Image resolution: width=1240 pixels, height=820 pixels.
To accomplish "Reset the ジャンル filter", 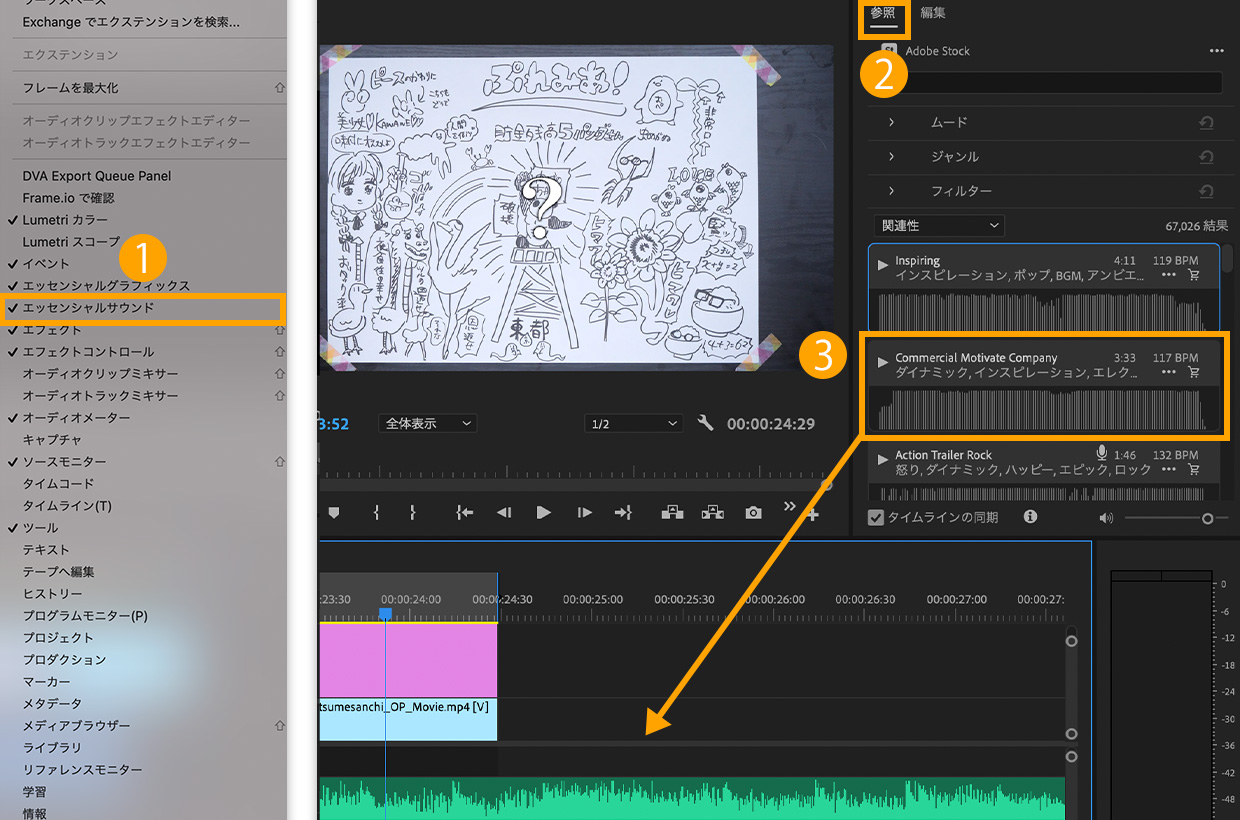I will point(1206,157).
